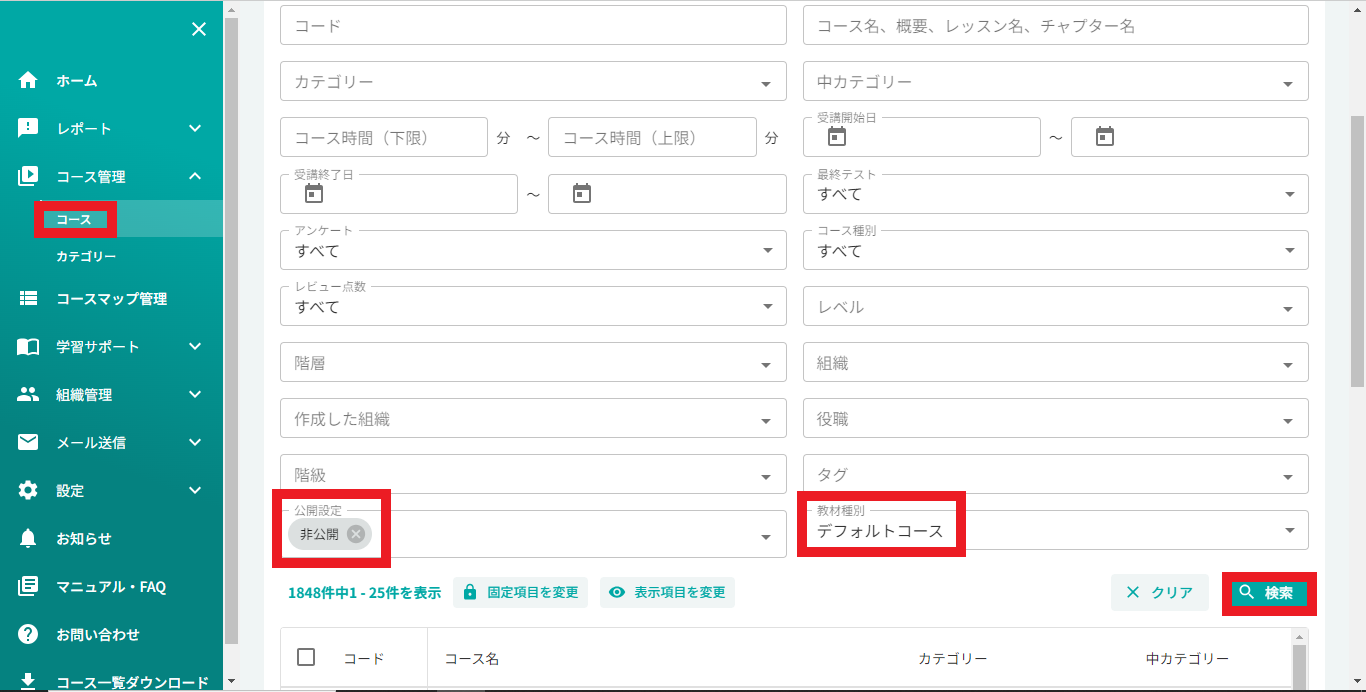The height and width of the screenshot is (692, 1366).
Task: Open the アンケート dropdown
Action: 533,249
